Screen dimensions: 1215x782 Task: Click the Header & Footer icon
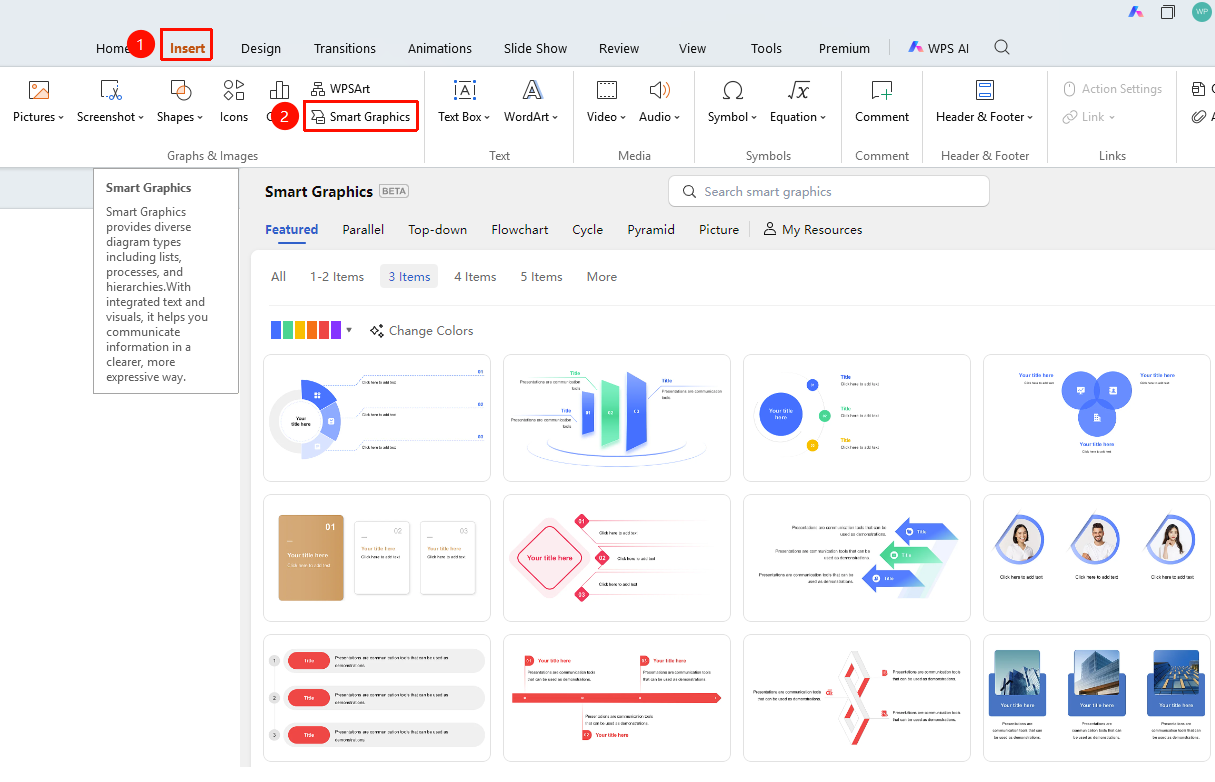tap(985, 91)
